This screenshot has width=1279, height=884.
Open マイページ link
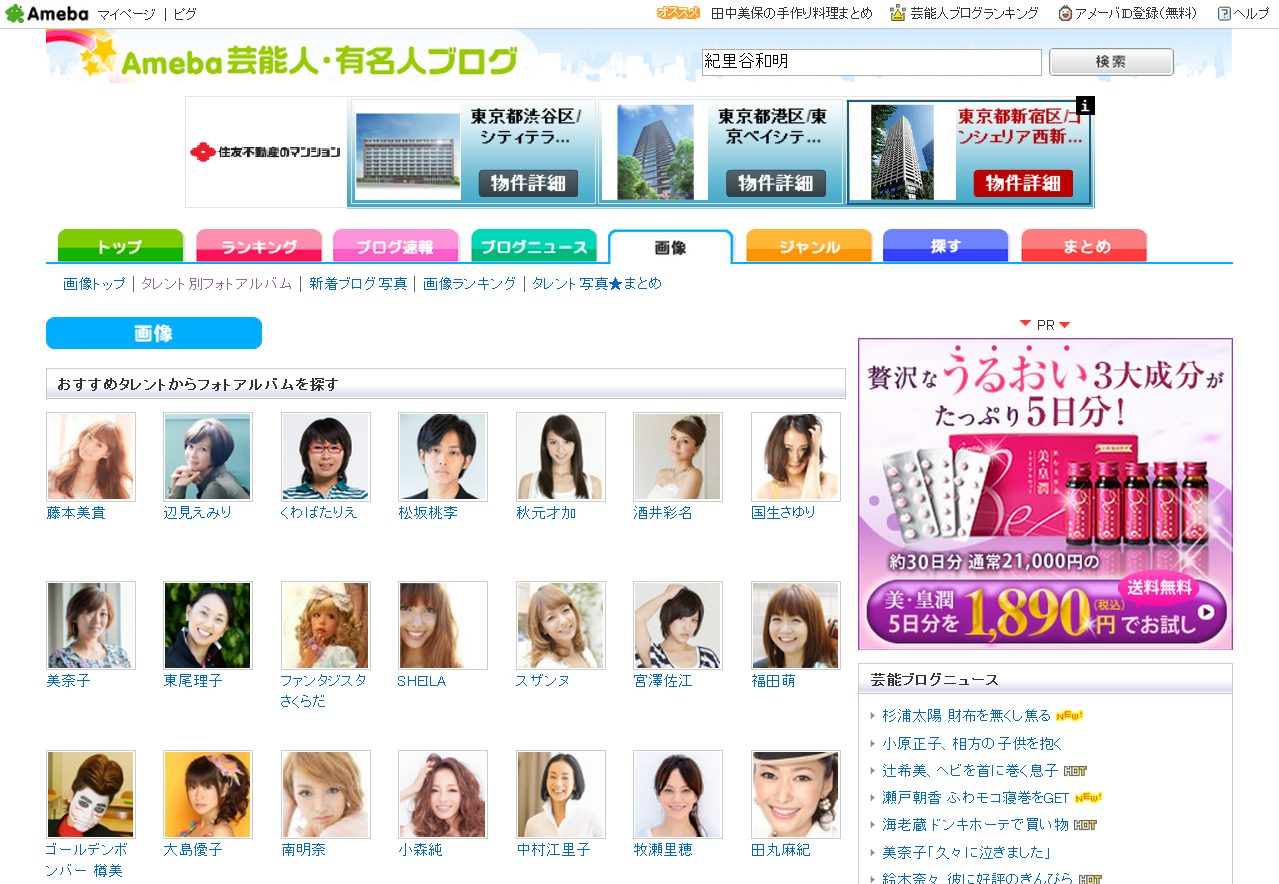[x=126, y=14]
